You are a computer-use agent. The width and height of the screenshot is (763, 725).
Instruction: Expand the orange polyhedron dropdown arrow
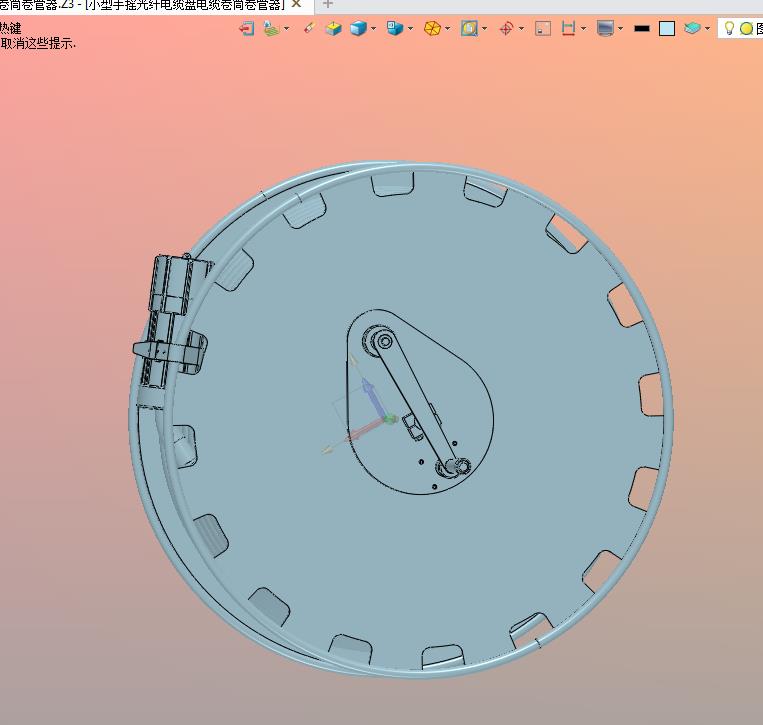pos(448,29)
